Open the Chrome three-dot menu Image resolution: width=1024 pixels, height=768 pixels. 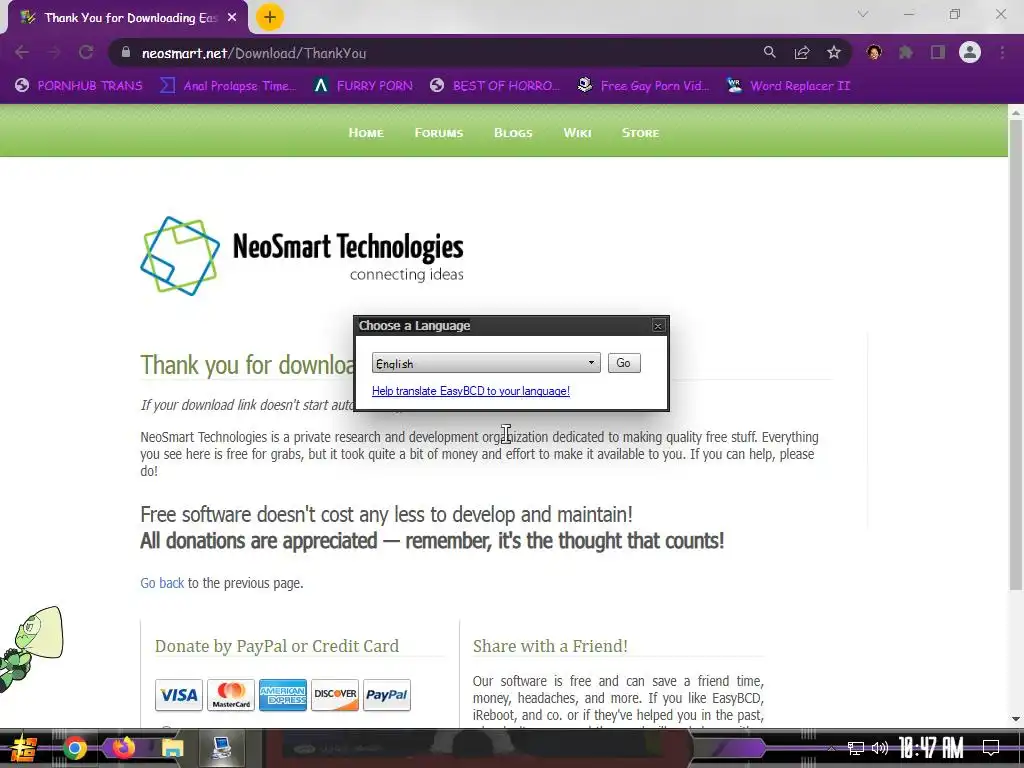(1002, 52)
